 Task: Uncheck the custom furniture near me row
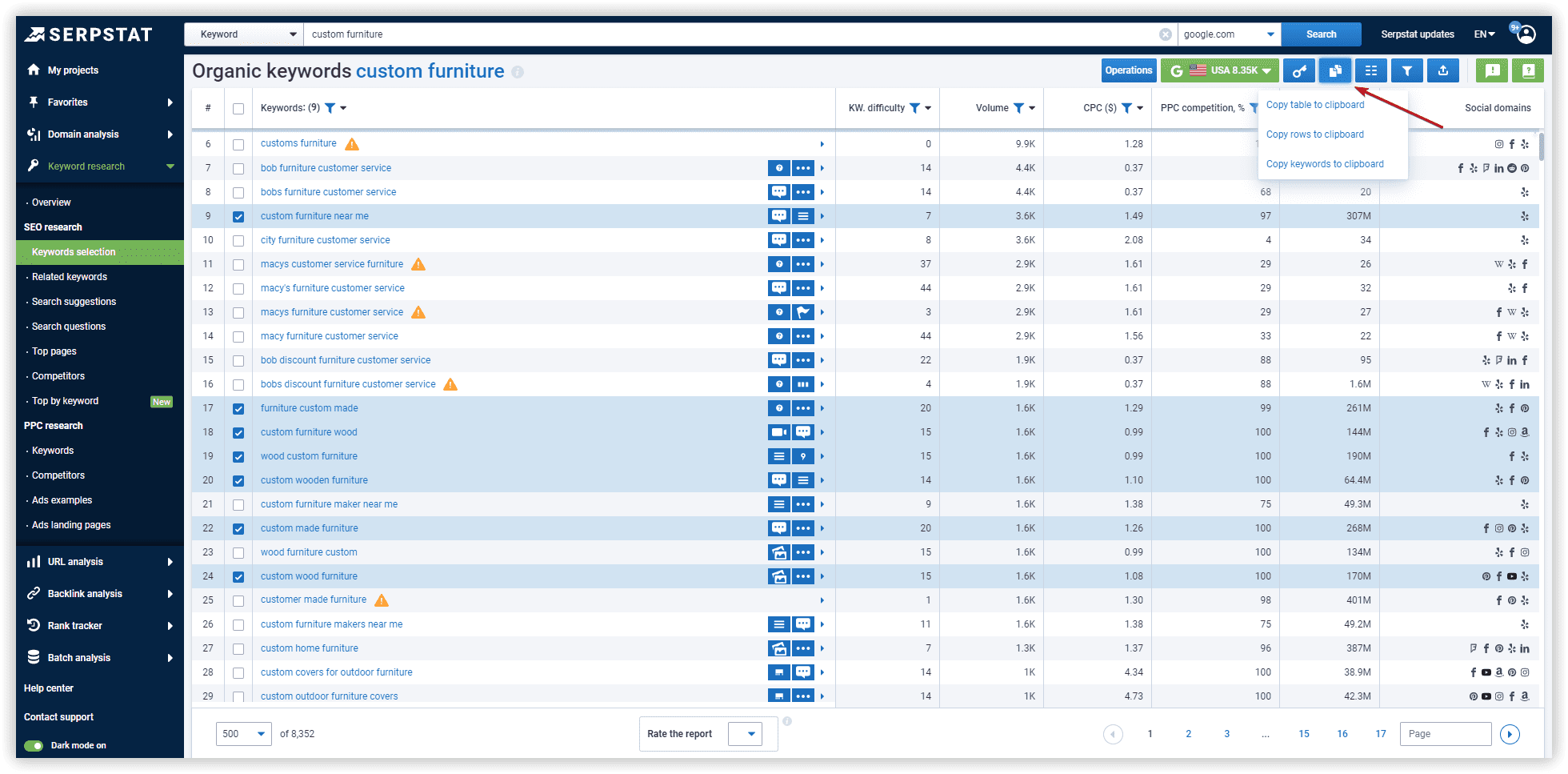pos(238,216)
